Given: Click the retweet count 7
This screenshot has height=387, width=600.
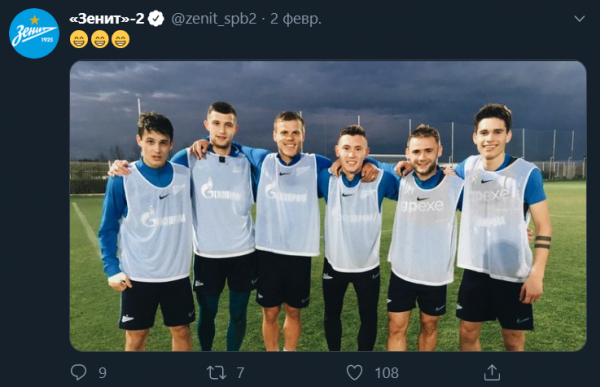Looking at the screenshot, I should click(x=240, y=372).
